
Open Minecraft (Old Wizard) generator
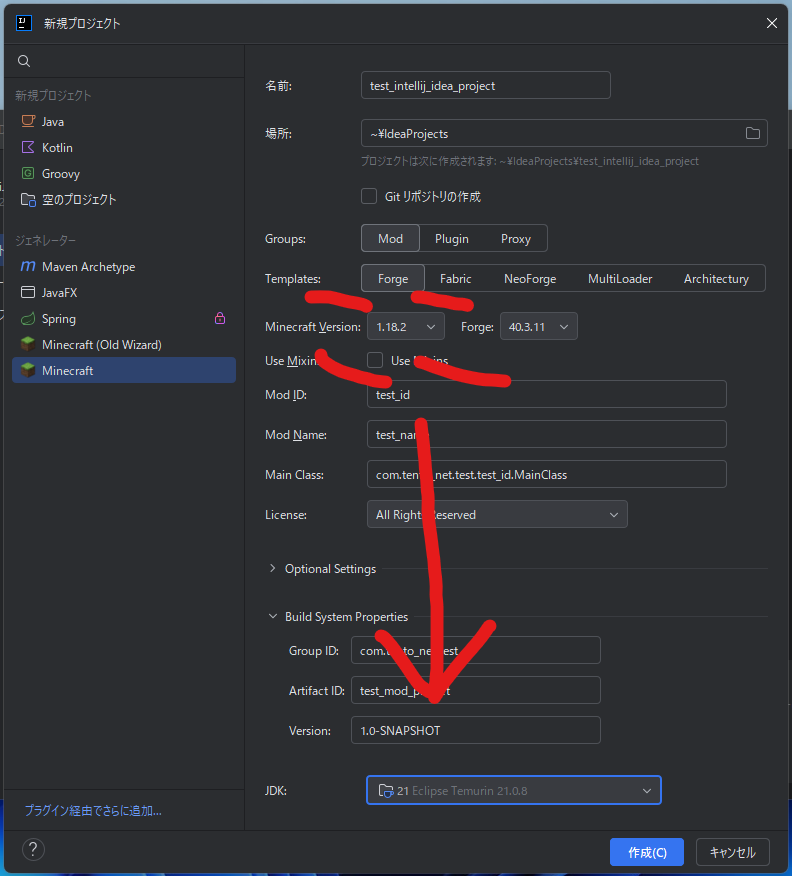101,345
